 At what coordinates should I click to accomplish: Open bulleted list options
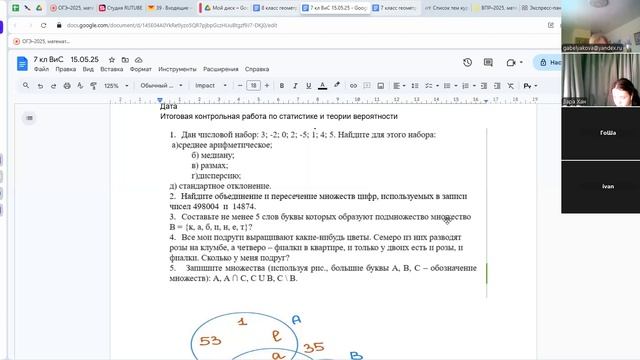[450, 86]
